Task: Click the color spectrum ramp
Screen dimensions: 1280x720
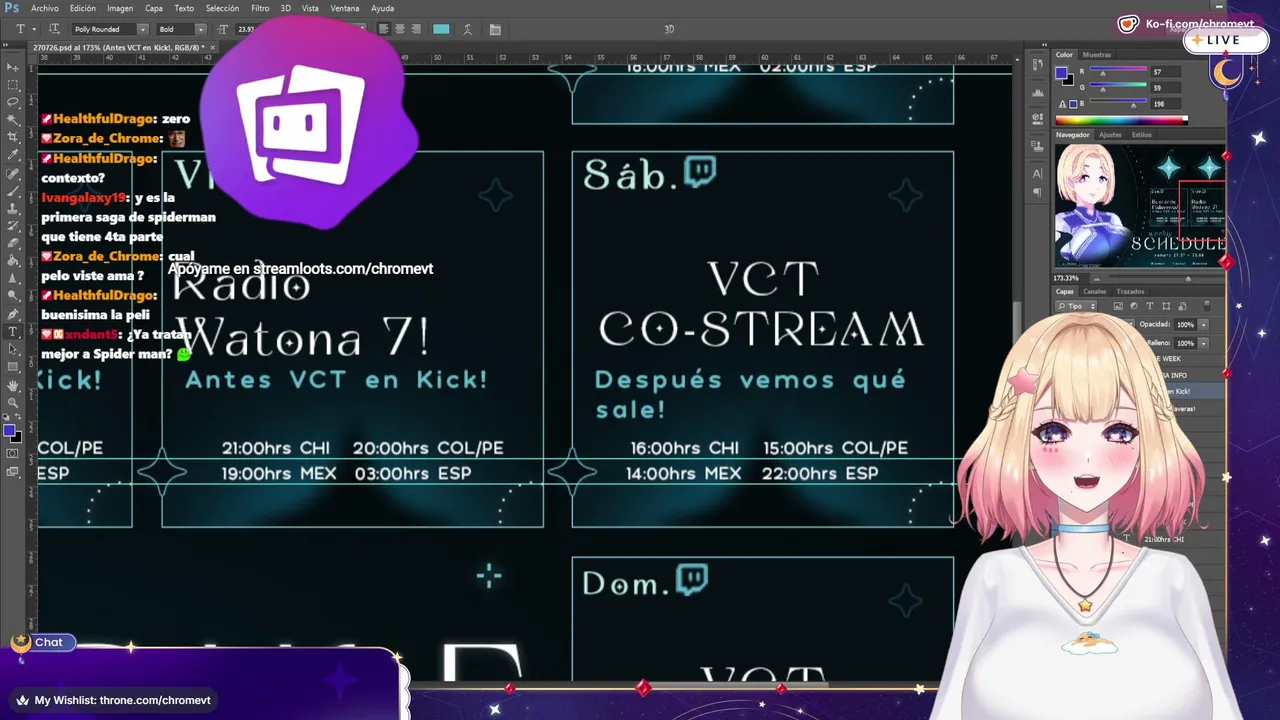Action: tap(1121, 120)
